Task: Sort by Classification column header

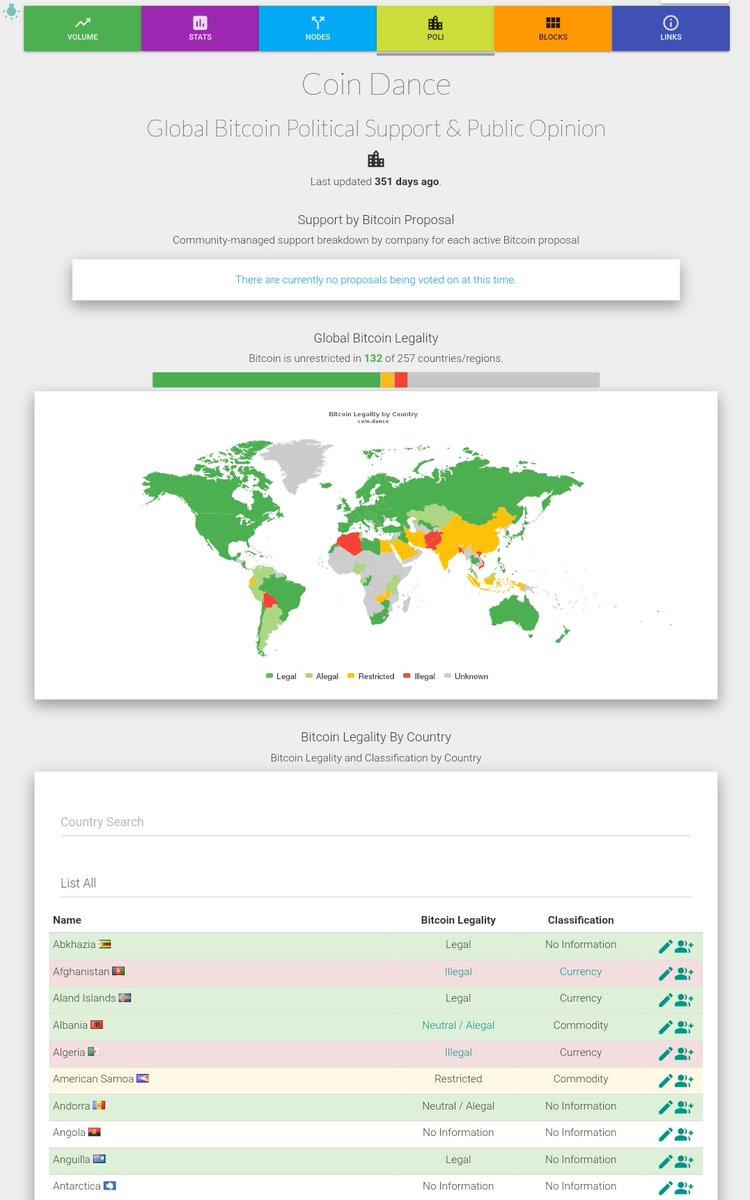Action: (x=581, y=920)
